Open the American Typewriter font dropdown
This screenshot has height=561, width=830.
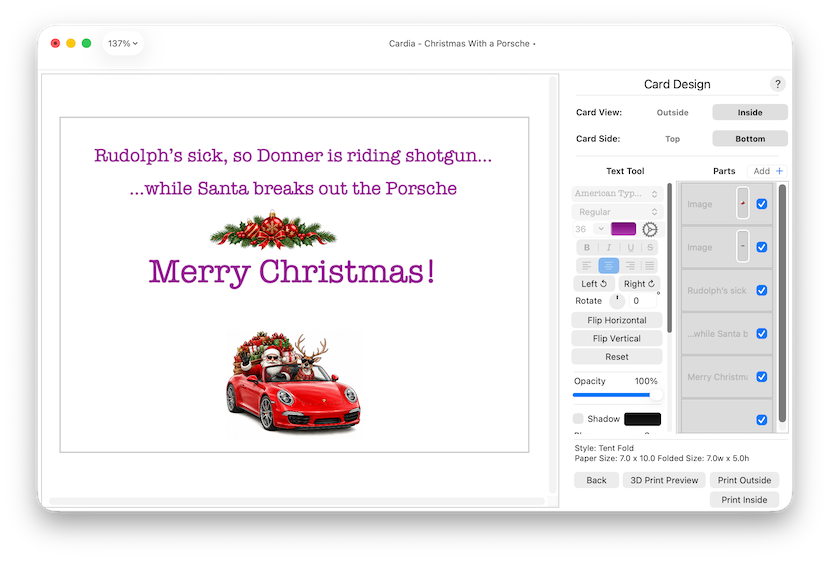617,194
